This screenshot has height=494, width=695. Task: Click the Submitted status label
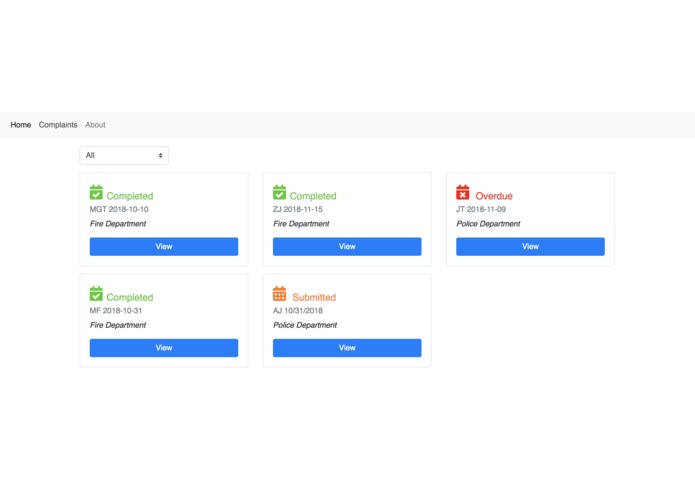[x=314, y=297]
